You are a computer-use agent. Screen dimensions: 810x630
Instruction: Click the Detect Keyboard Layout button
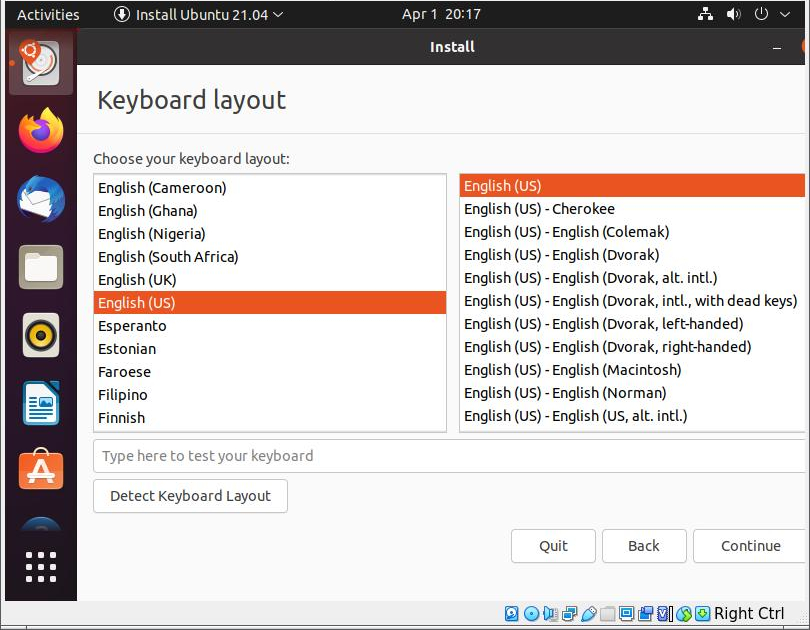pos(190,496)
